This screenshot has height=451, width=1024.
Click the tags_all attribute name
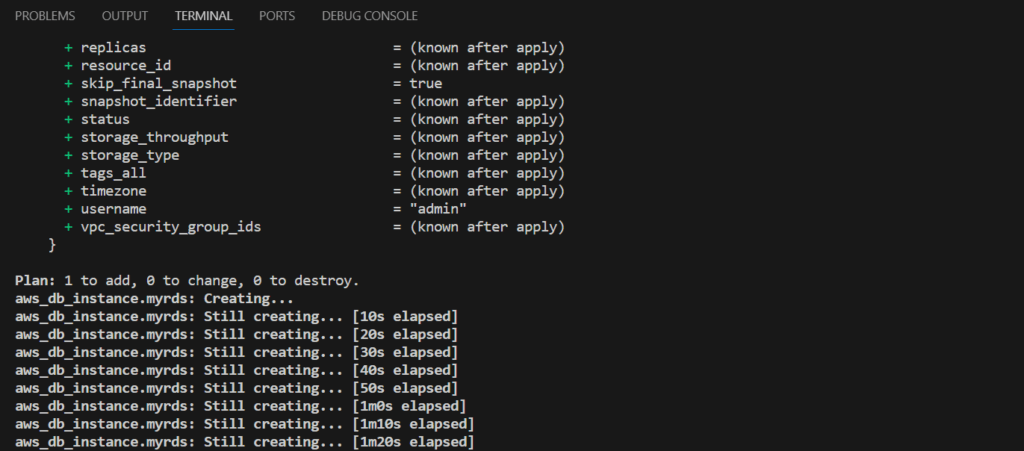114,173
